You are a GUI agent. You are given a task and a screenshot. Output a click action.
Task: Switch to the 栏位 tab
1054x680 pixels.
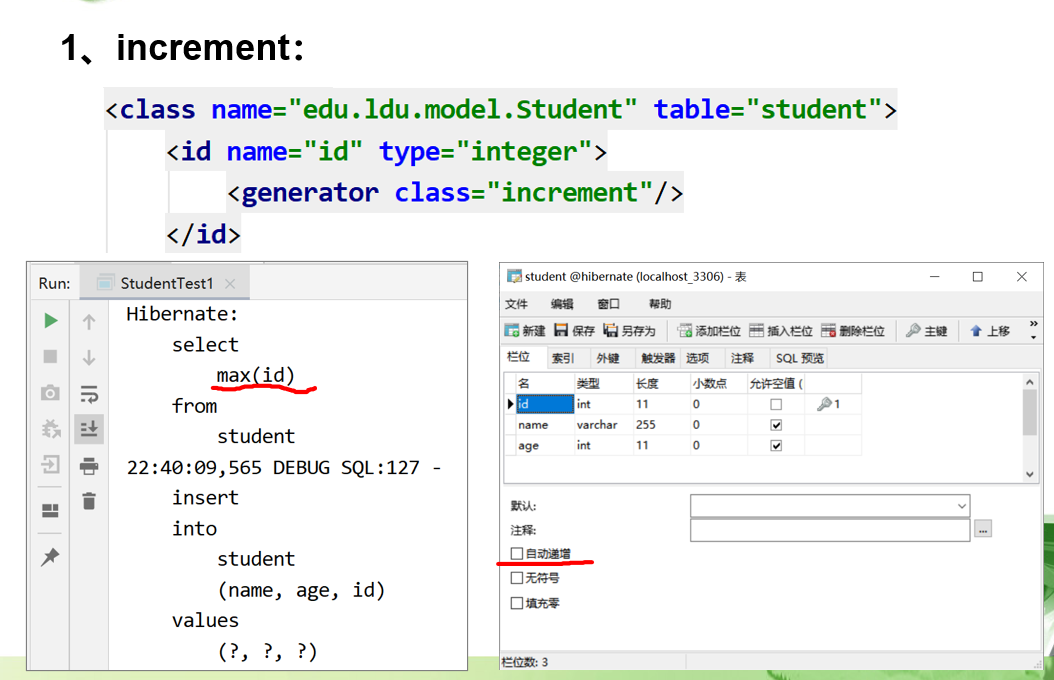518,357
